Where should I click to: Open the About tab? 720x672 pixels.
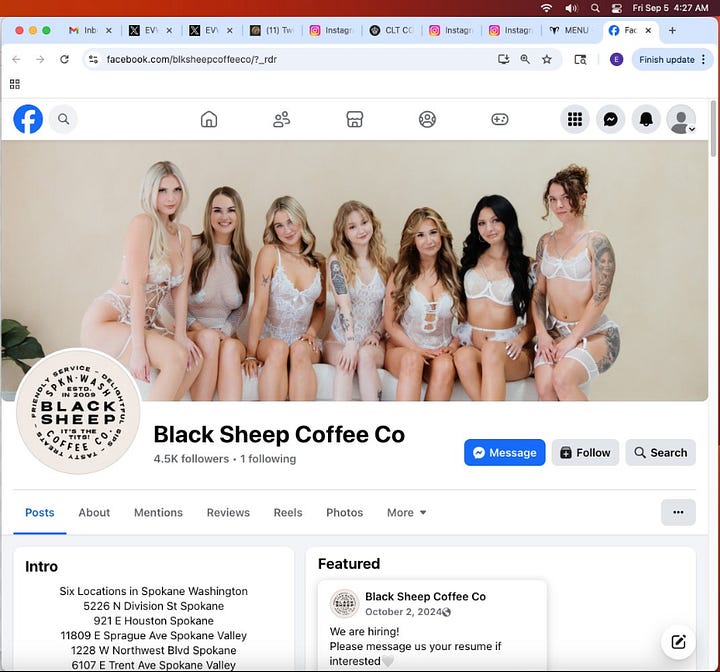click(x=94, y=513)
